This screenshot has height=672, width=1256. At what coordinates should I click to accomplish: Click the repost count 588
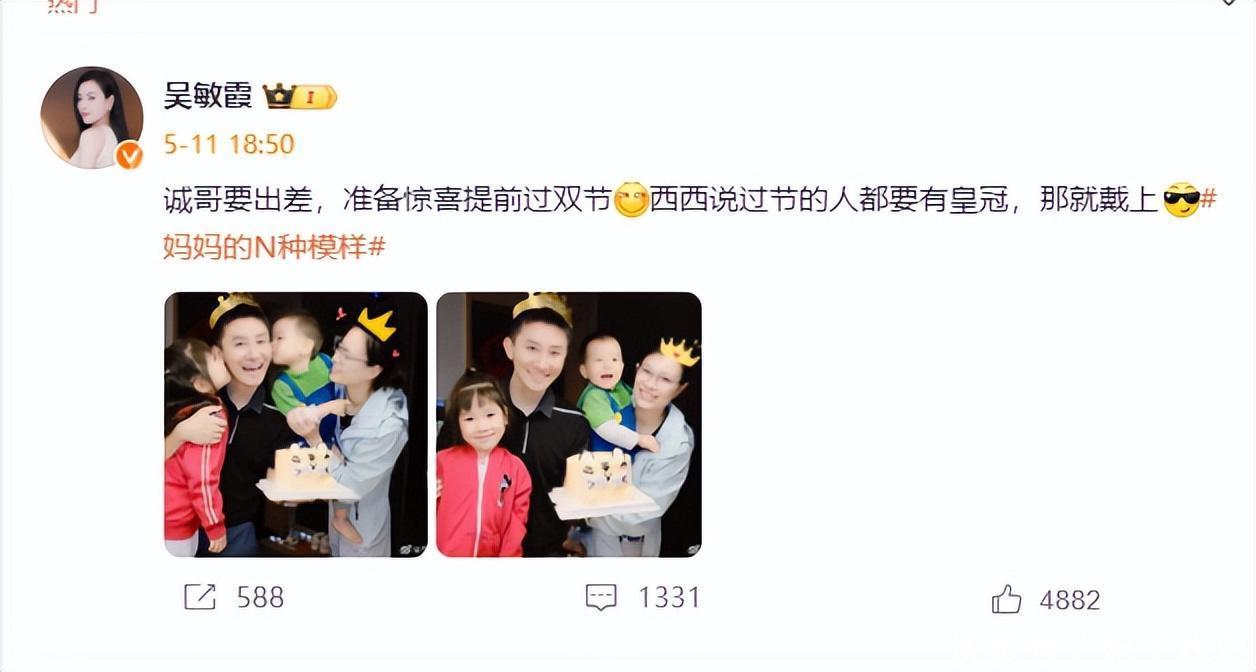click(260, 598)
